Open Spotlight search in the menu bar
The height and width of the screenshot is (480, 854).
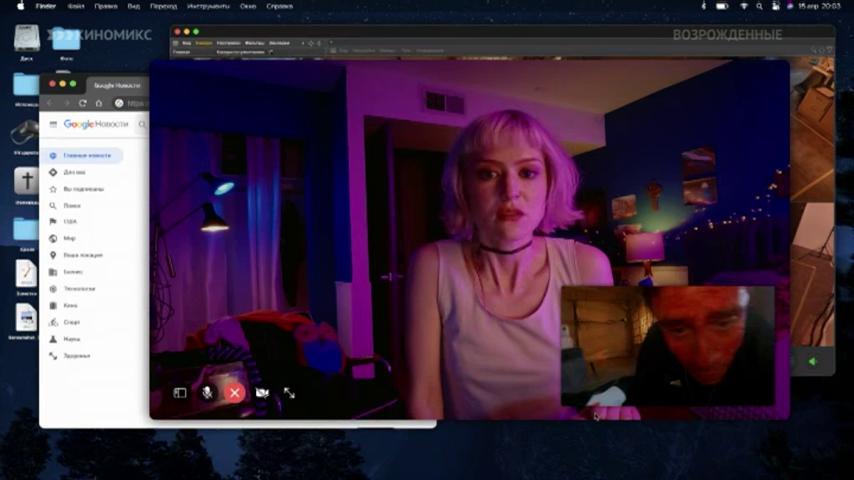pyautogui.click(x=759, y=6)
